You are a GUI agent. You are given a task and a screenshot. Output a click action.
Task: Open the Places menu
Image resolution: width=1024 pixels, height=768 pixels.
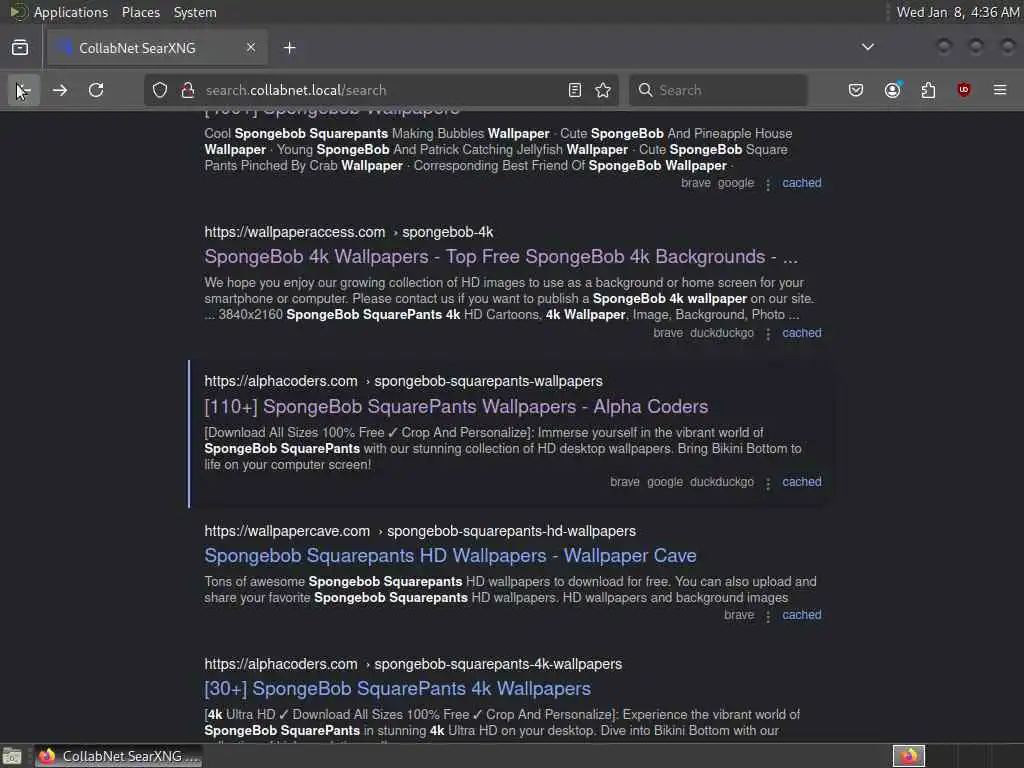point(140,12)
